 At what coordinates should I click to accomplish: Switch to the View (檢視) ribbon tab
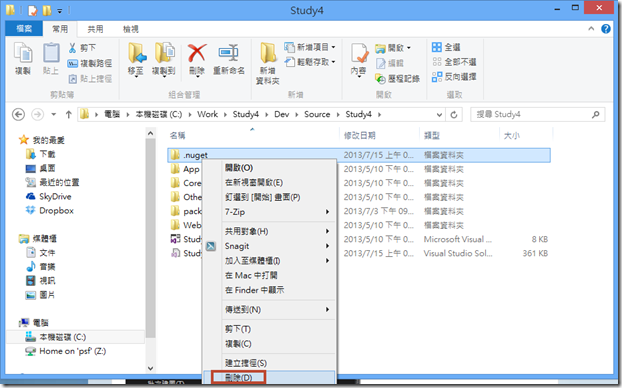pos(131,29)
